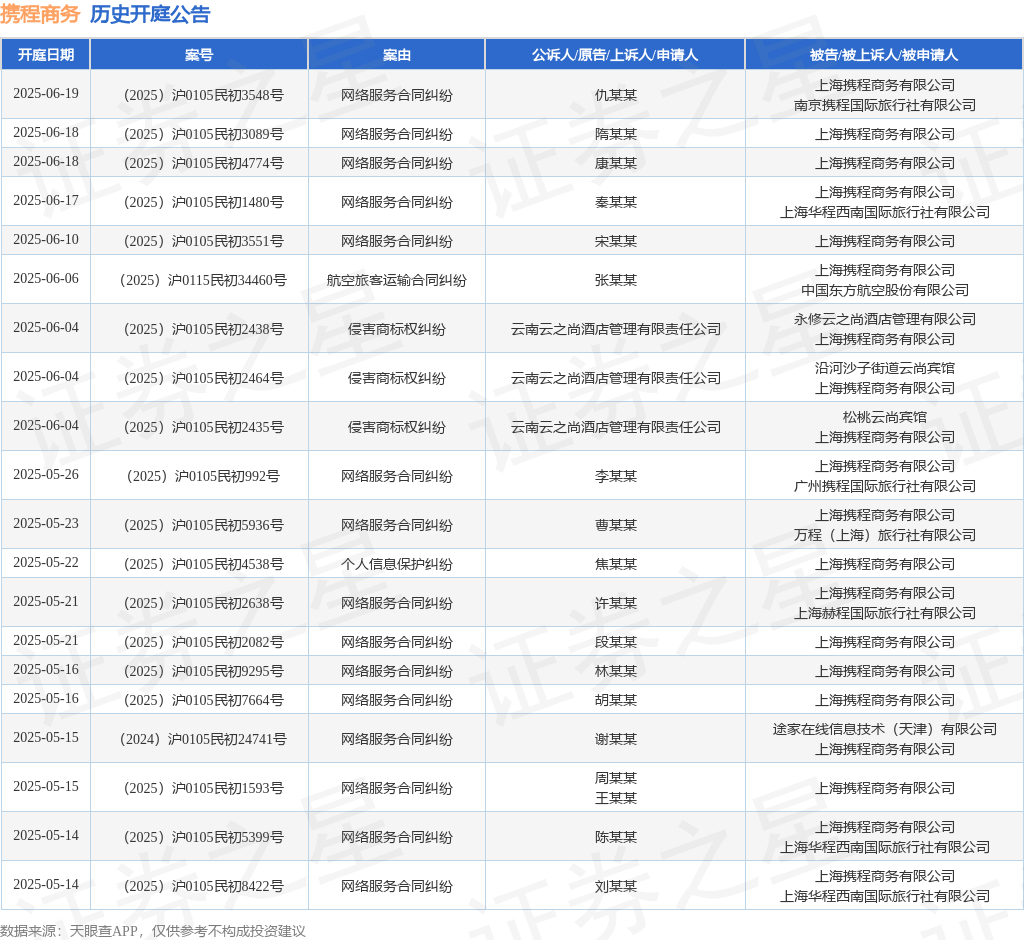The height and width of the screenshot is (940, 1024).
Task: Click the 历史开庭公告 heading
Action: pos(150,14)
